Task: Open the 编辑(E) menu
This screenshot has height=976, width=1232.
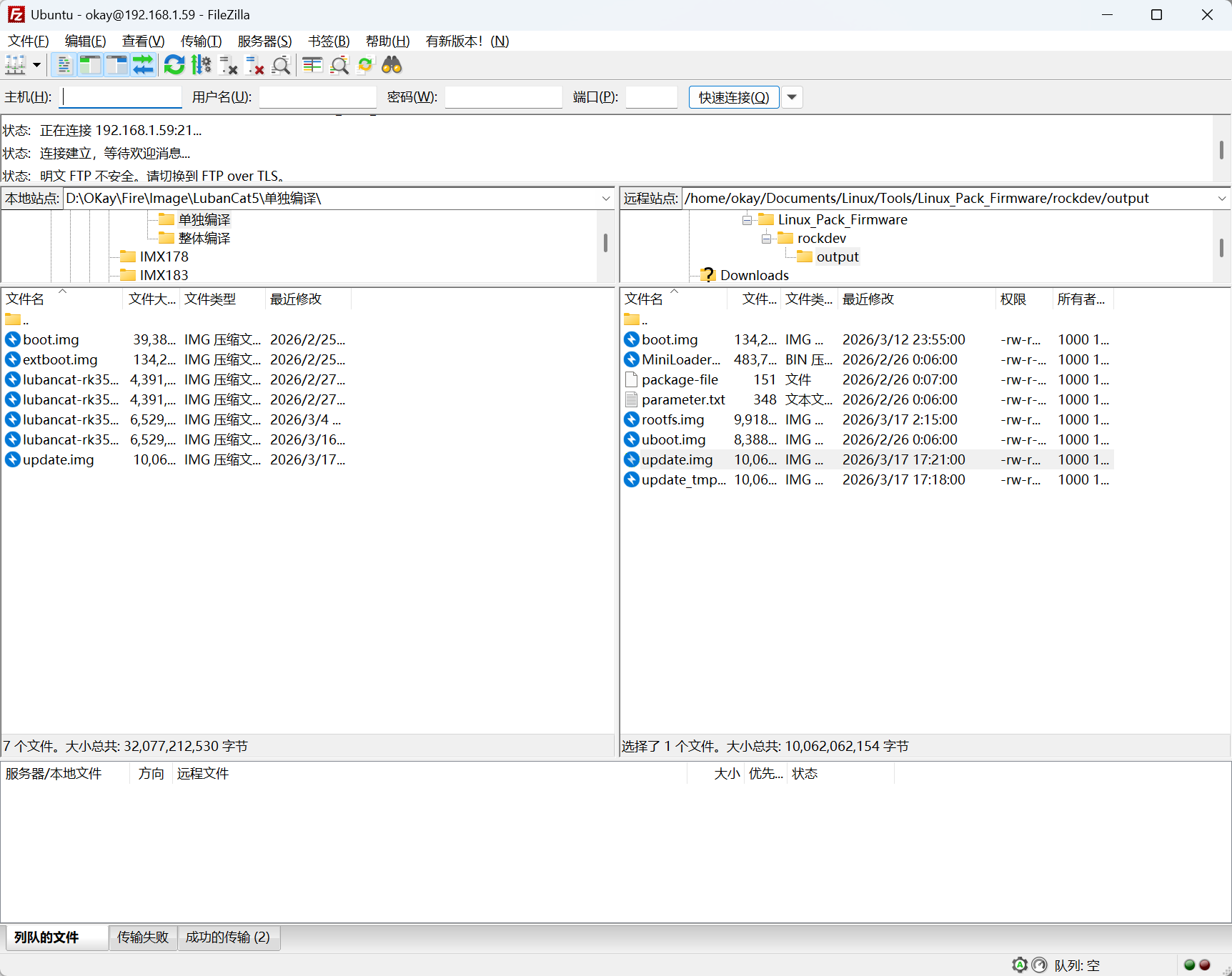Action: [x=86, y=41]
